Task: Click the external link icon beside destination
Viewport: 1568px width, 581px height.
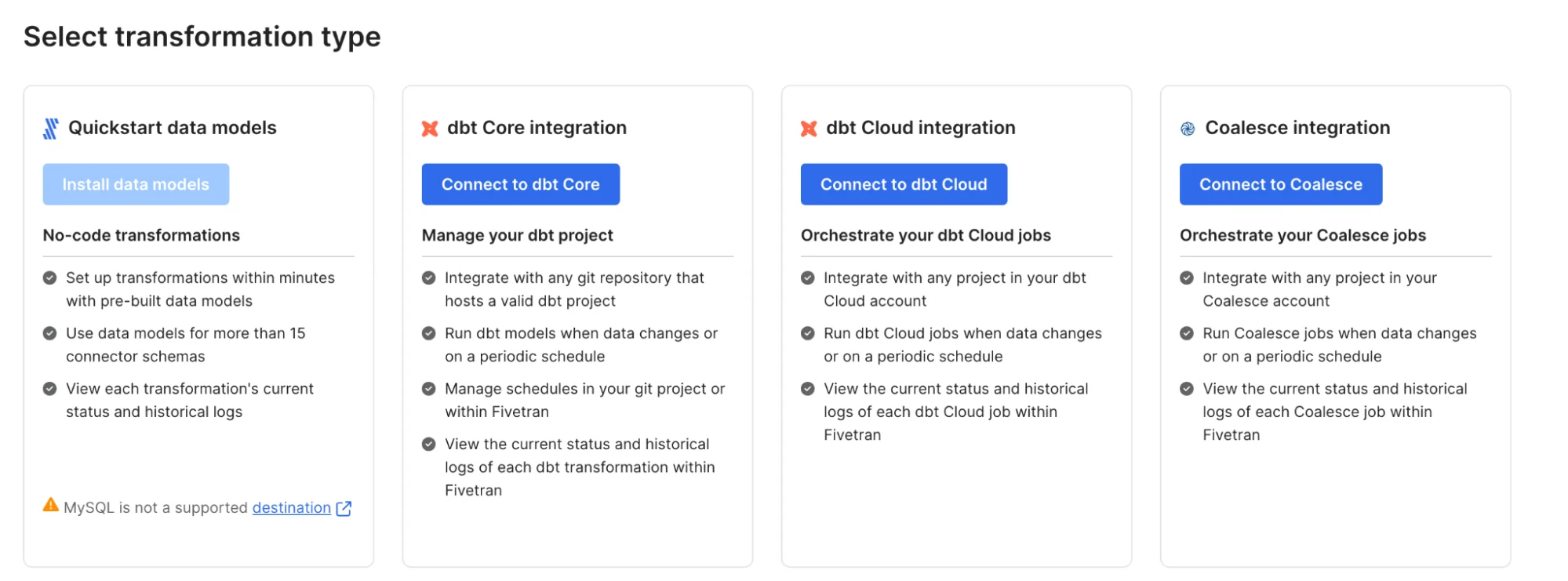Action: (344, 509)
